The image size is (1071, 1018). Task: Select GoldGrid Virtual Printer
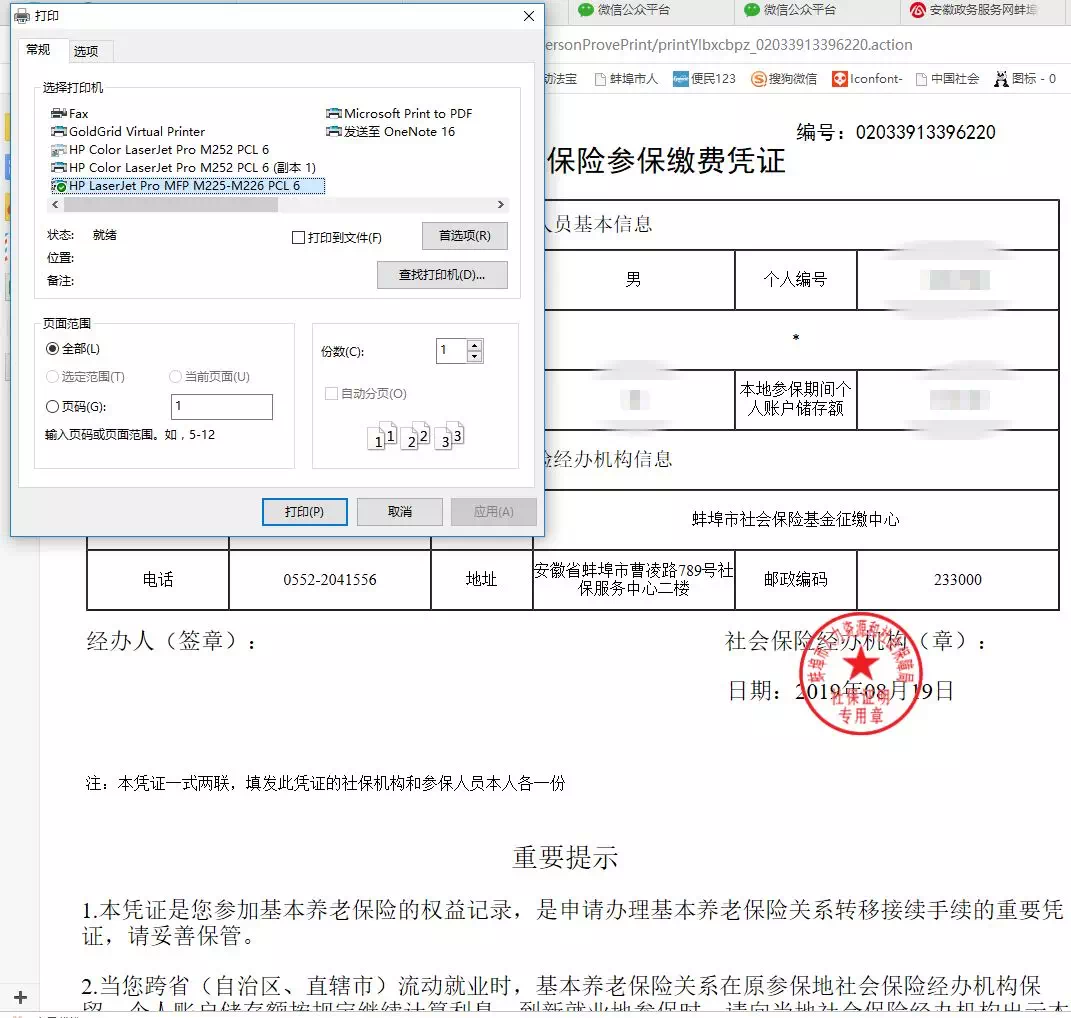pos(128,131)
